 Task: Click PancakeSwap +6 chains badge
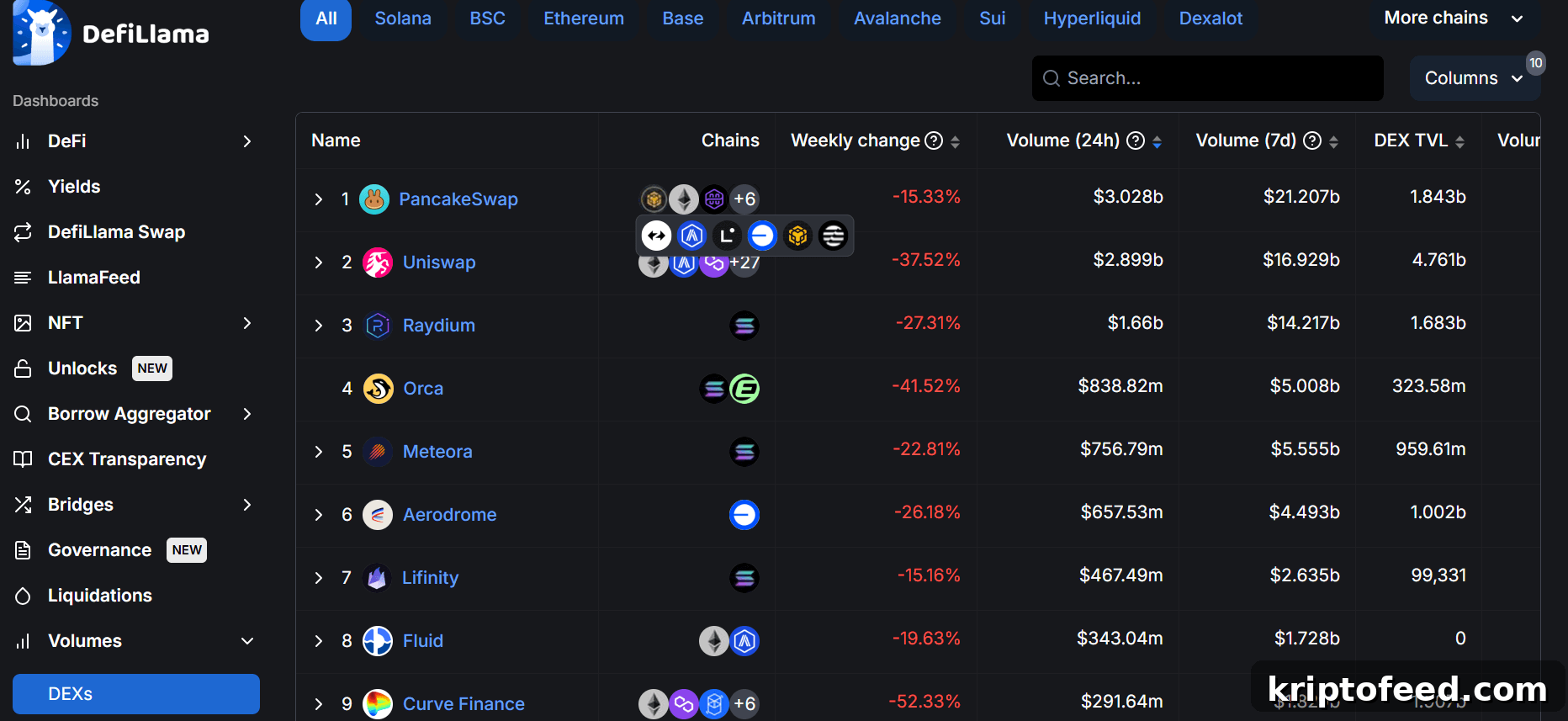[744, 199]
